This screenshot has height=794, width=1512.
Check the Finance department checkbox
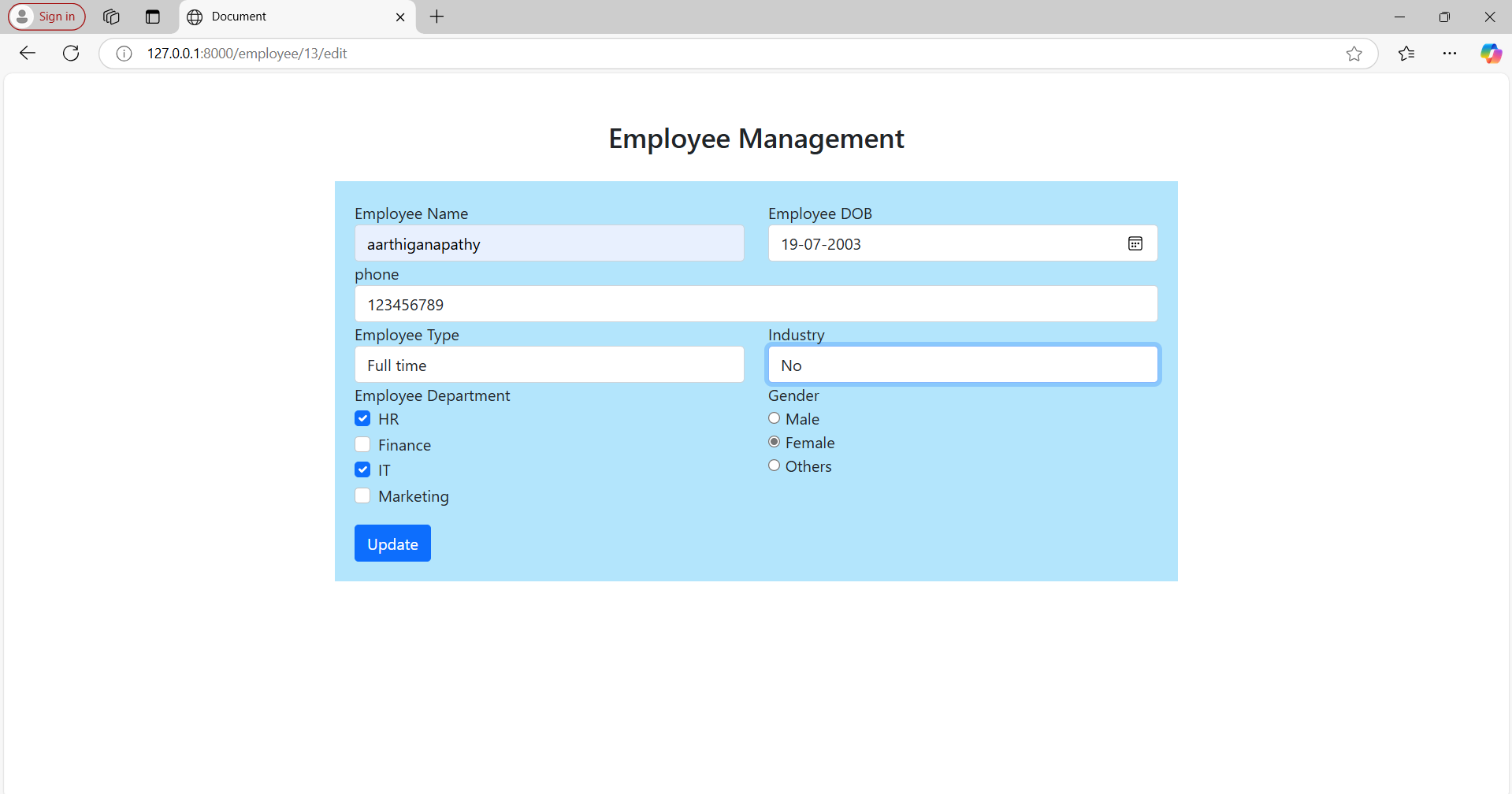(x=362, y=444)
